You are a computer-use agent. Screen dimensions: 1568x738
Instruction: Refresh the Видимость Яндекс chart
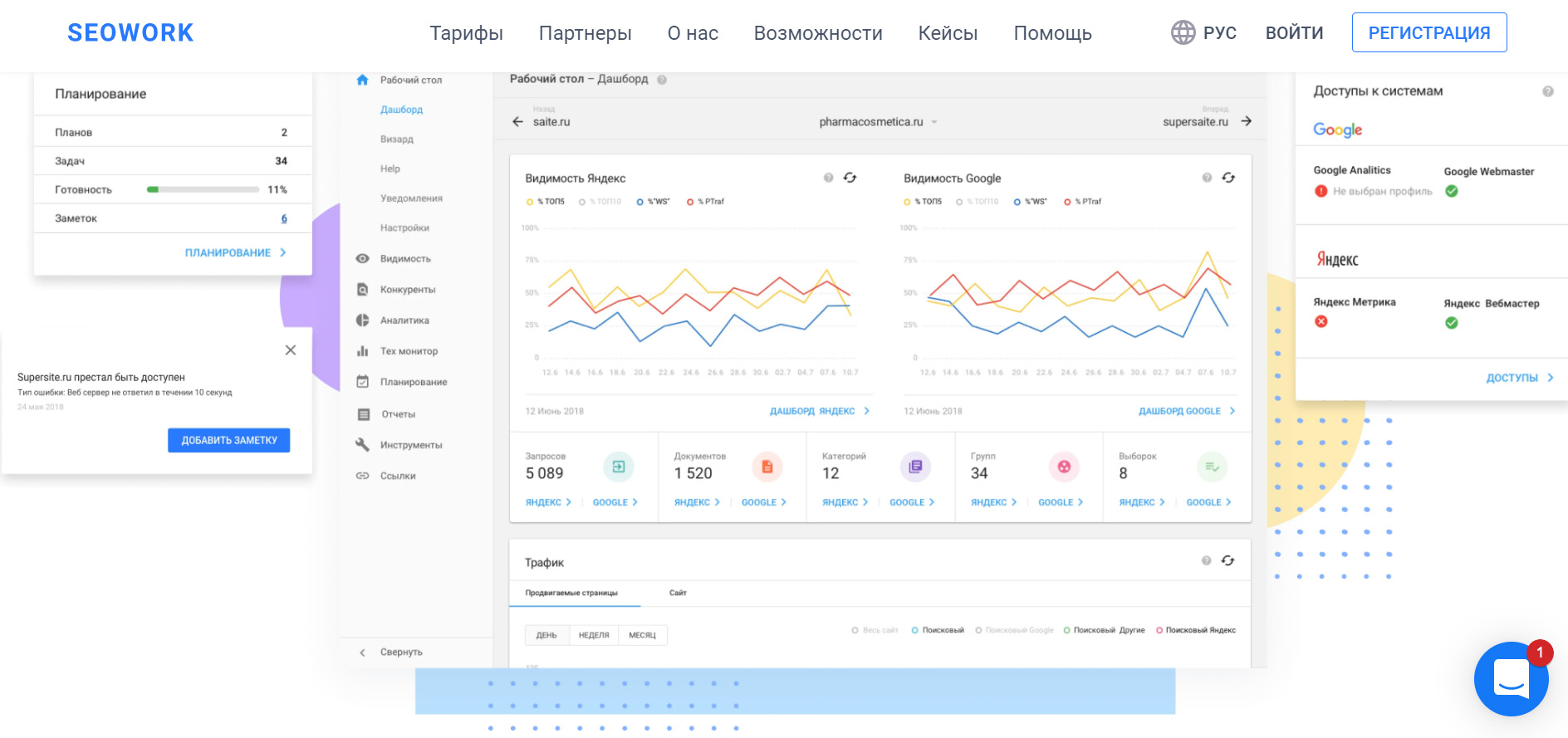850,178
